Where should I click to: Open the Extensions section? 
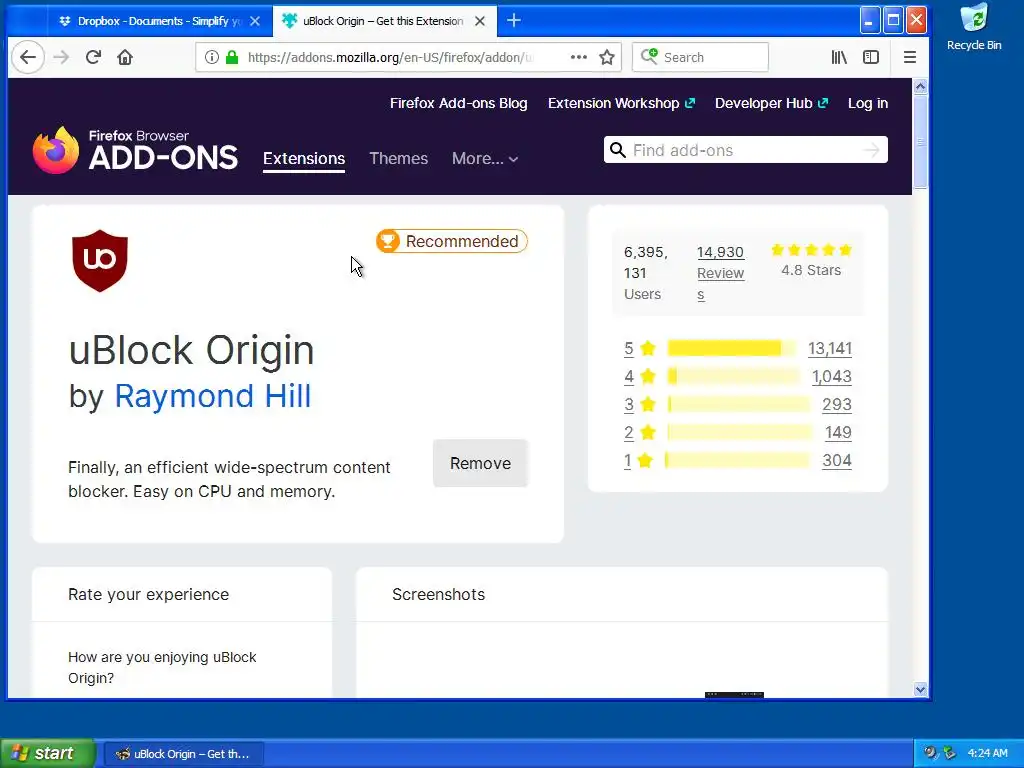coord(304,159)
